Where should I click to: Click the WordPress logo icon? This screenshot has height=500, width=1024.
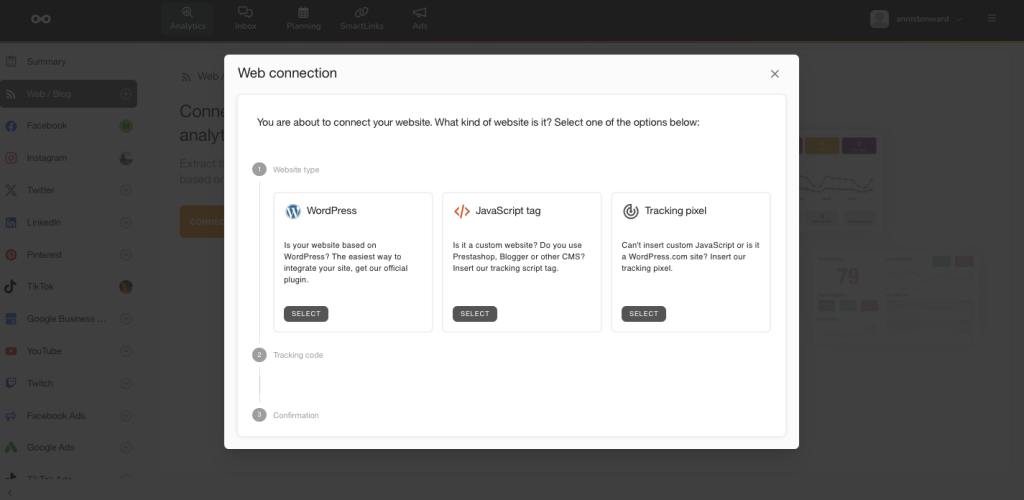pos(293,211)
